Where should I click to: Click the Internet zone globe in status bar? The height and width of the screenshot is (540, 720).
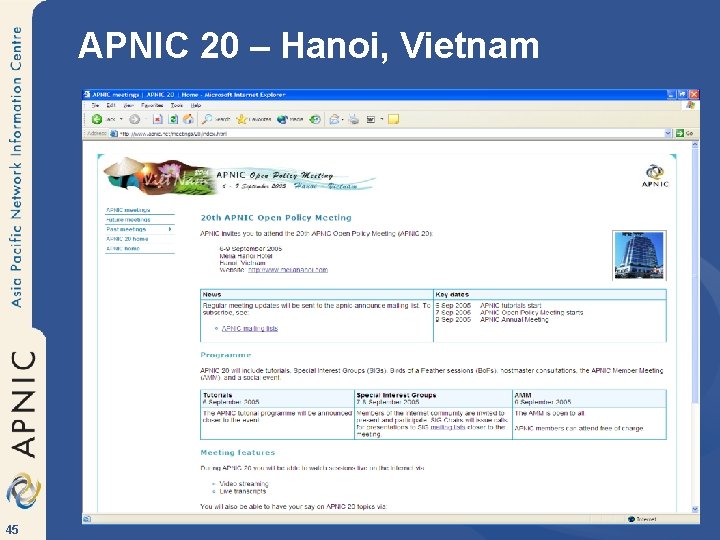click(x=632, y=519)
